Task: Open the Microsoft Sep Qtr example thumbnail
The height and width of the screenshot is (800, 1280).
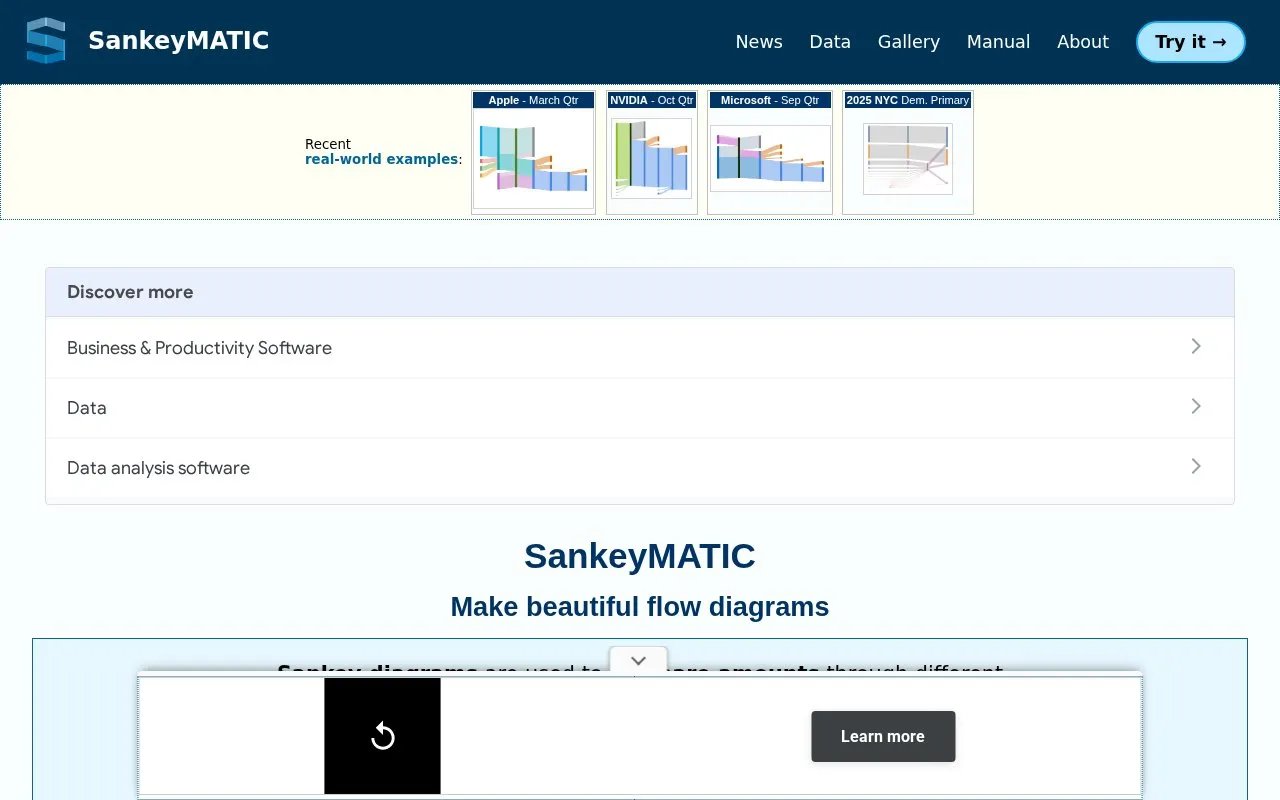Action: [x=770, y=152]
